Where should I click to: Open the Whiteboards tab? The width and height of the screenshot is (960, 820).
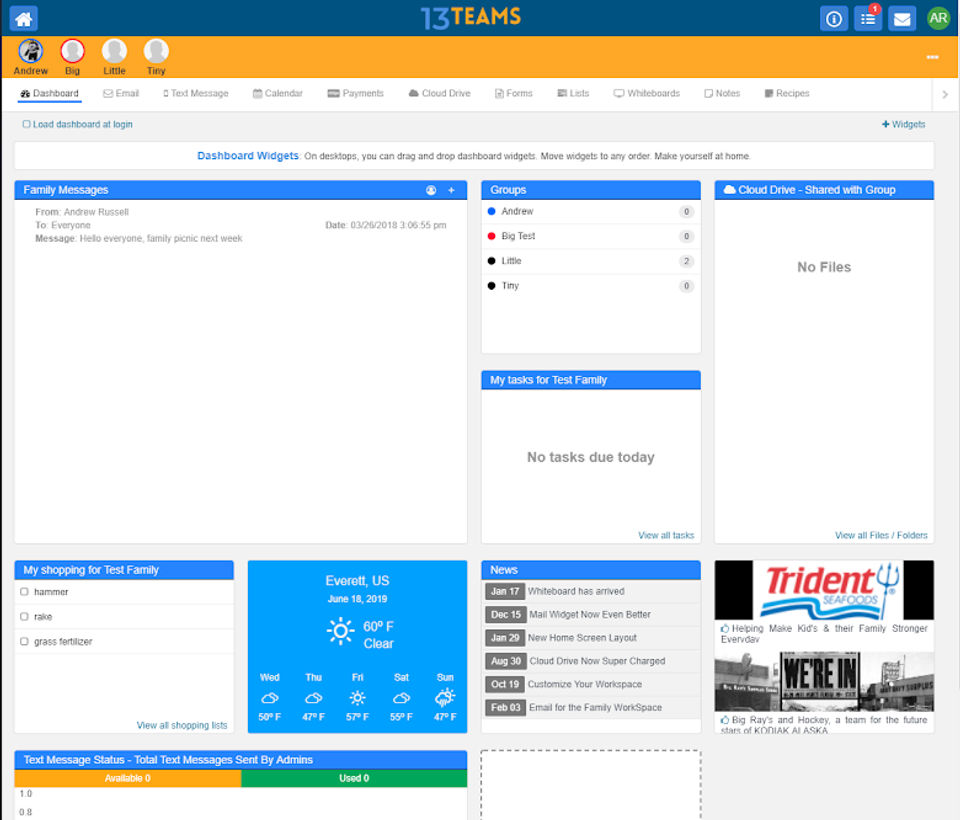[647, 93]
